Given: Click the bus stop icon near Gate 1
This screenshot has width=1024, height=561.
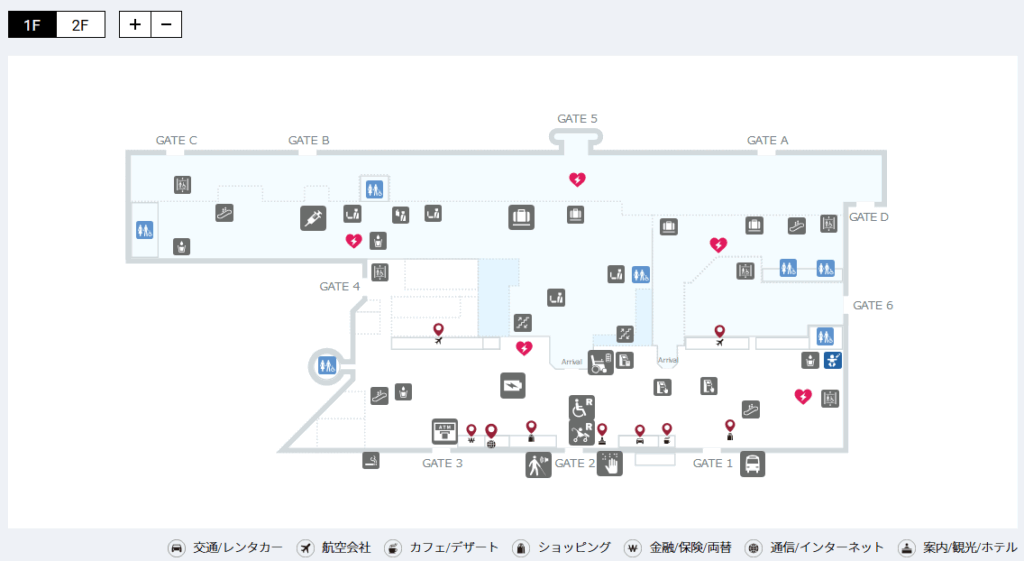Looking at the screenshot, I should 753,464.
